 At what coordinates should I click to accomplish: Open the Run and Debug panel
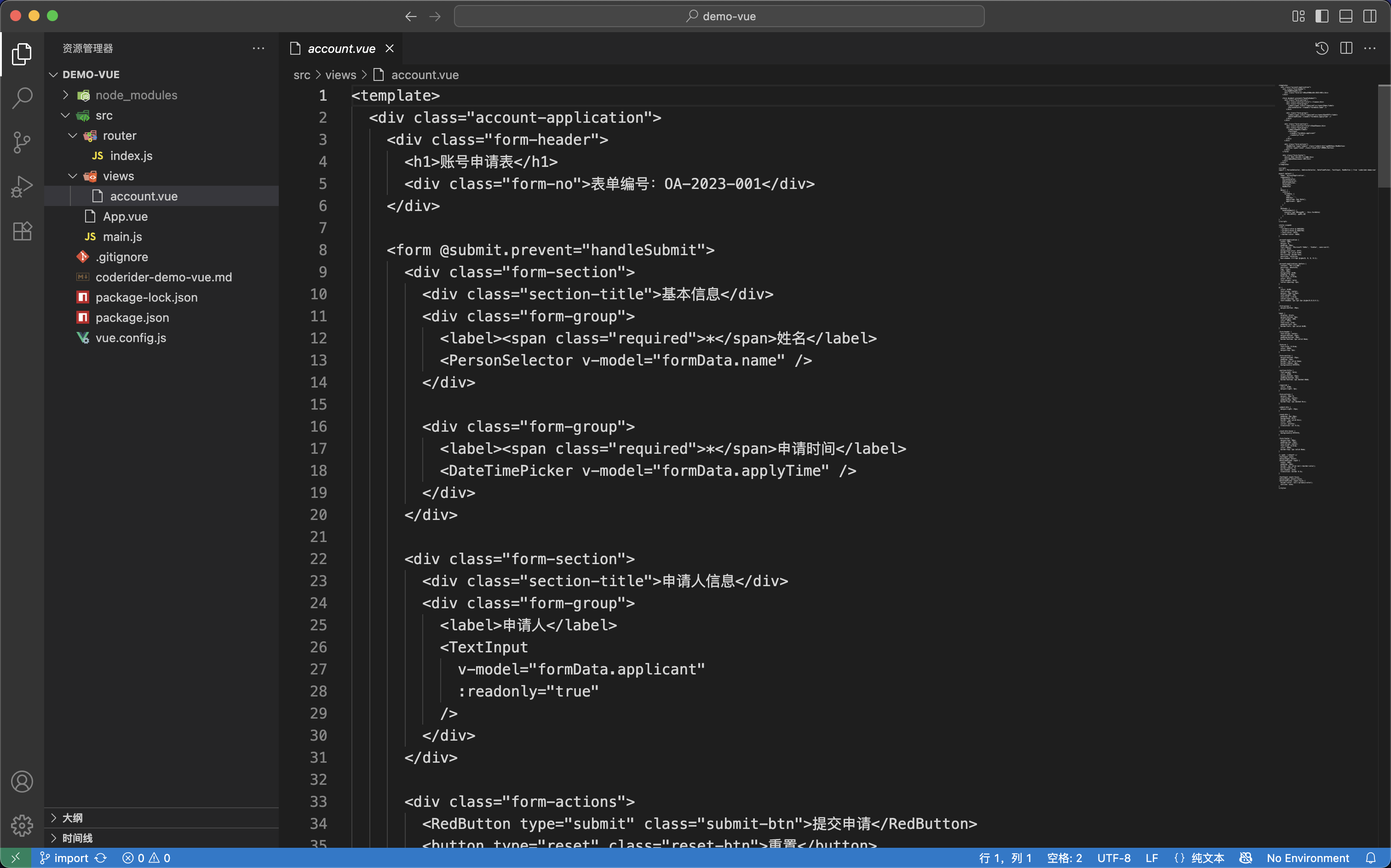pos(22,186)
